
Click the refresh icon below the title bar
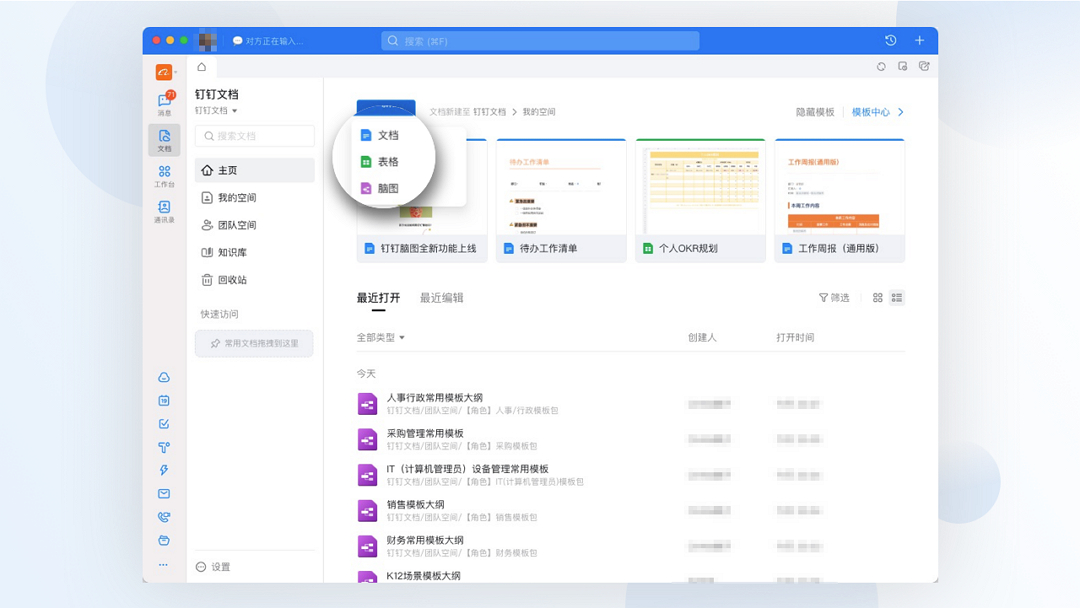pyautogui.click(x=881, y=67)
